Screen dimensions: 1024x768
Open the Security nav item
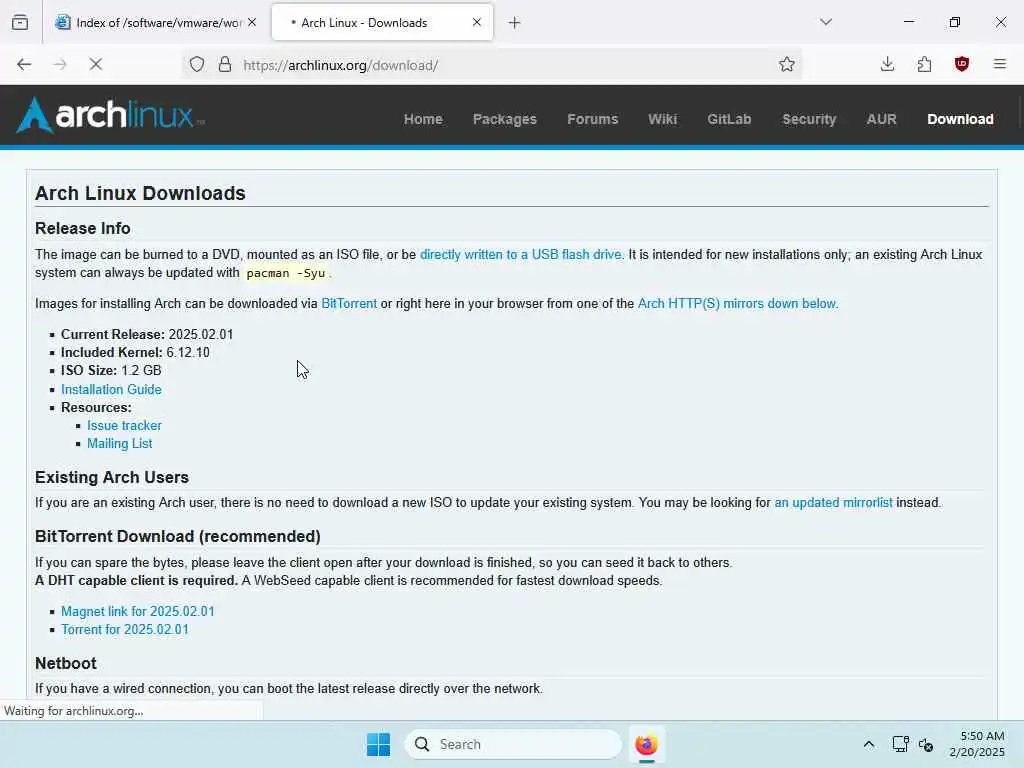pos(809,119)
